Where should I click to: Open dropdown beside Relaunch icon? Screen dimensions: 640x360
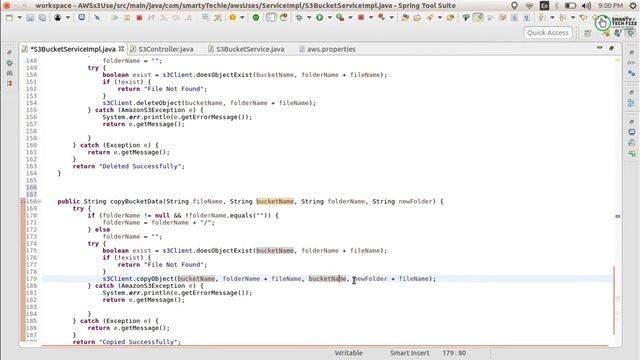391,18
